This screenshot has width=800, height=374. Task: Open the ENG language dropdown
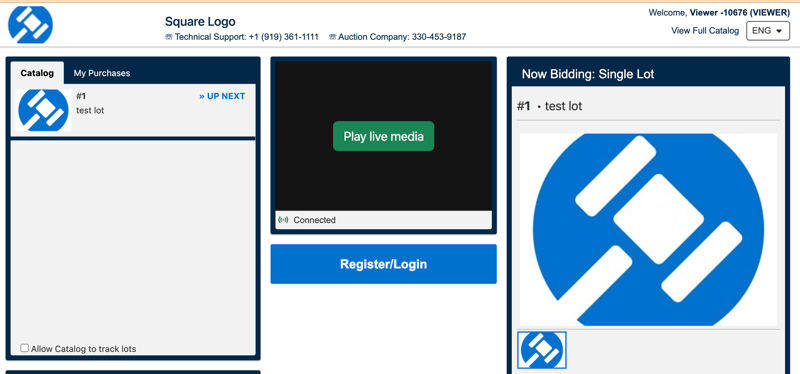[768, 31]
